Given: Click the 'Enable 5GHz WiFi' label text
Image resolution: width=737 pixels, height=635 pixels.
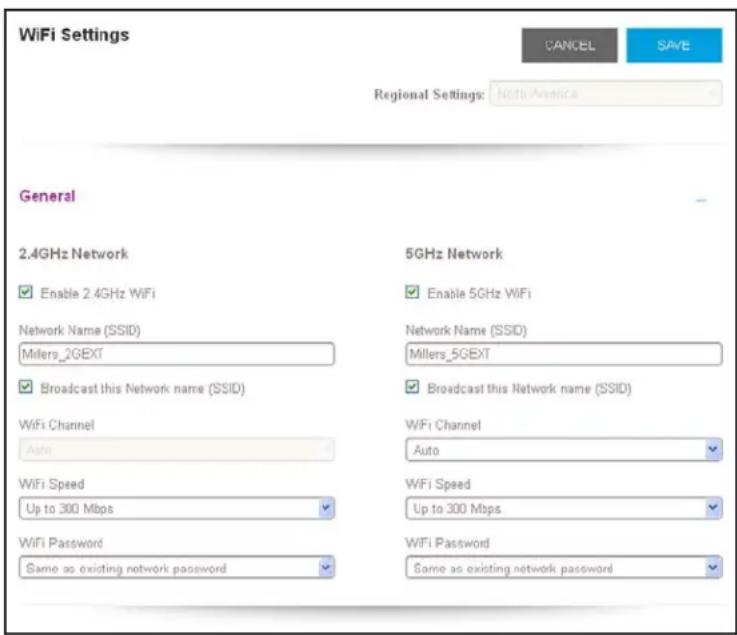Looking at the screenshot, I should tap(479, 294).
